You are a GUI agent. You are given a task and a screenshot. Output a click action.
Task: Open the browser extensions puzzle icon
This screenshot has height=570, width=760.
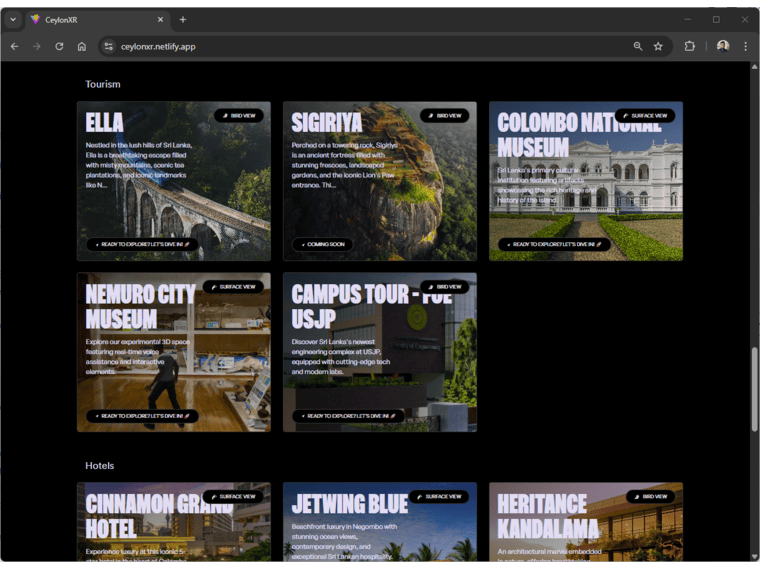pyautogui.click(x=689, y=46)
